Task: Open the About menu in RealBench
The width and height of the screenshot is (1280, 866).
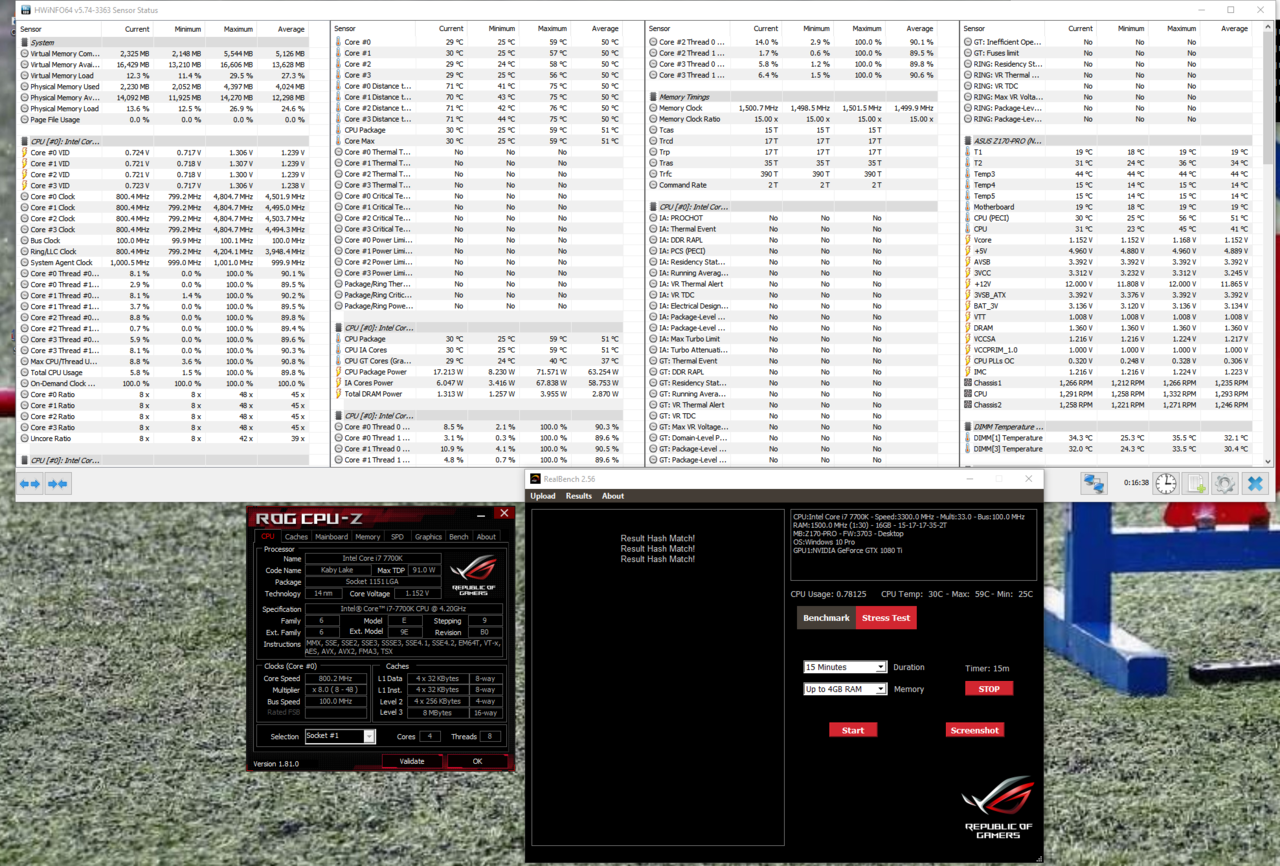Action: pos(613,496)
